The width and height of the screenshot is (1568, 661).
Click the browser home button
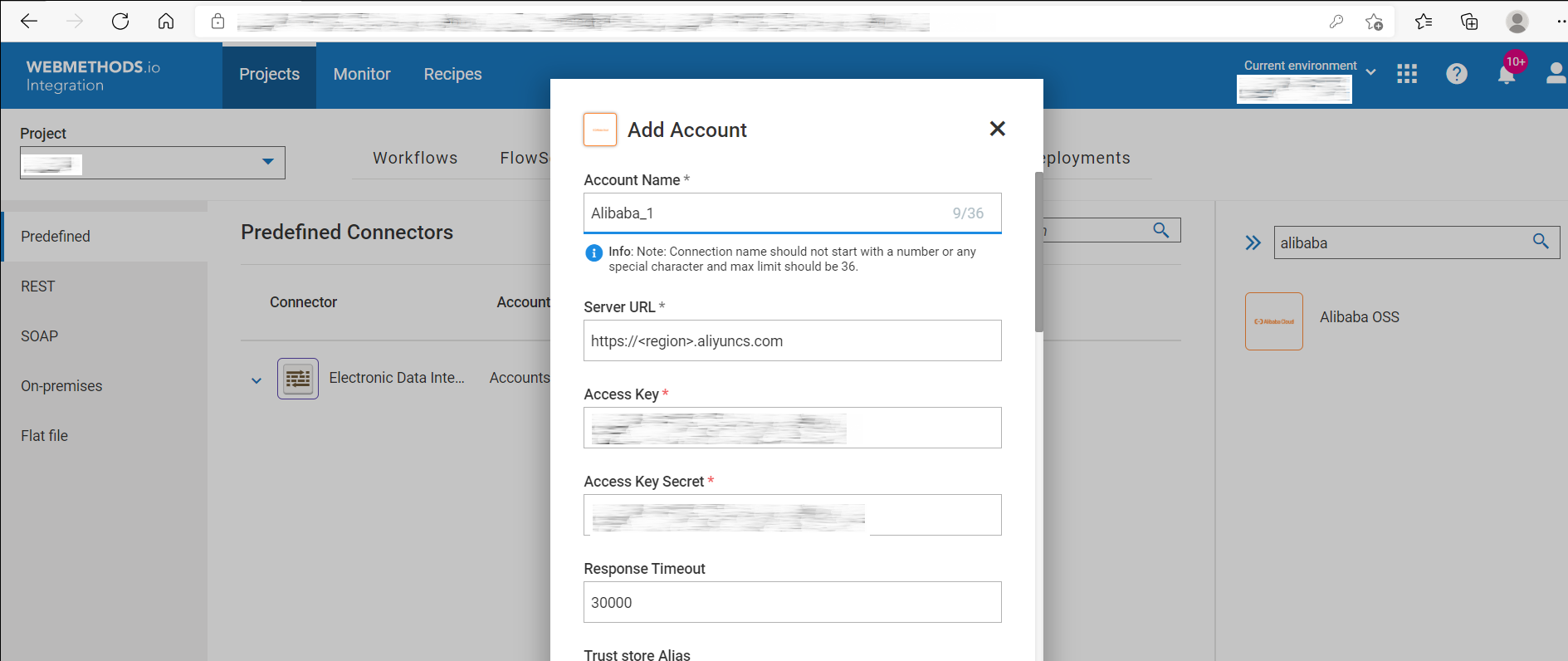(x=166, y=22)
